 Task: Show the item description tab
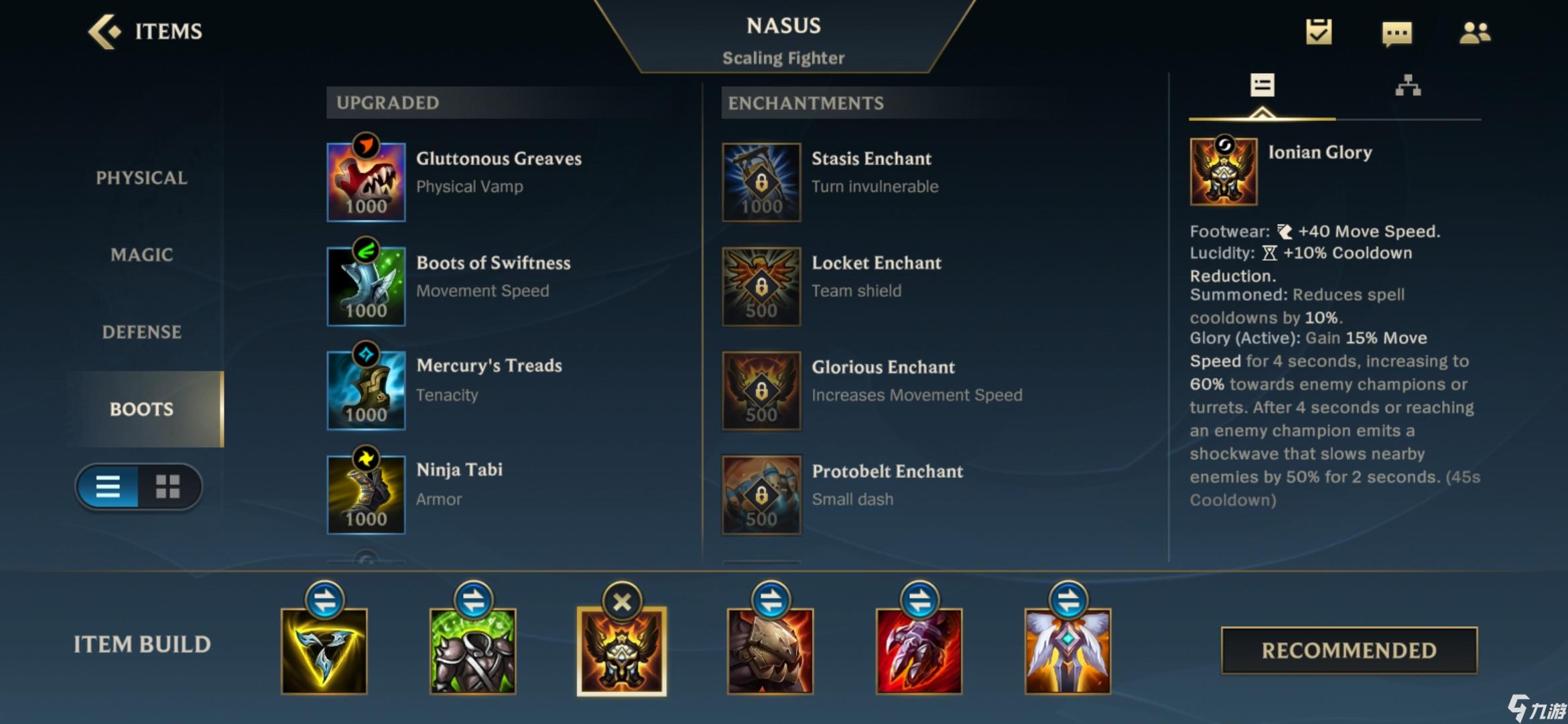[1262, 85]
